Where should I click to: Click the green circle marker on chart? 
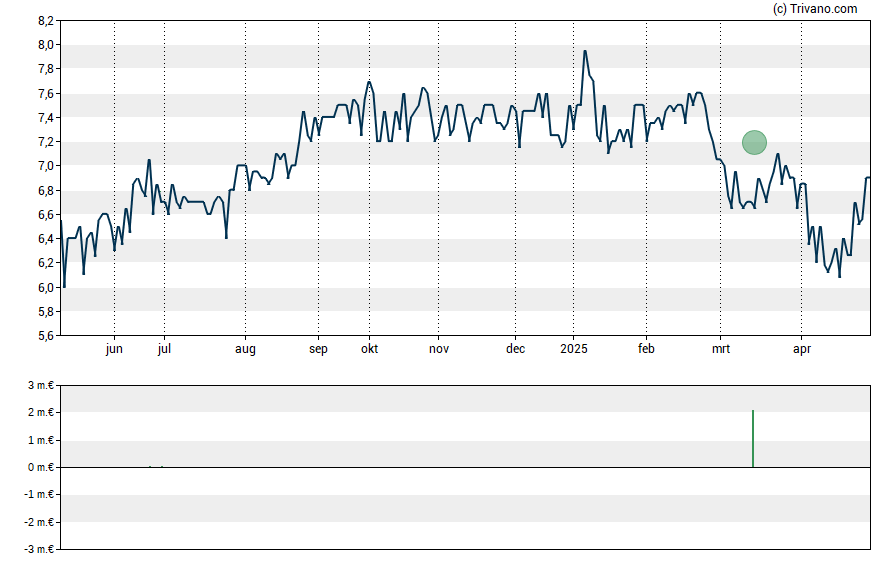click(754, 142)
